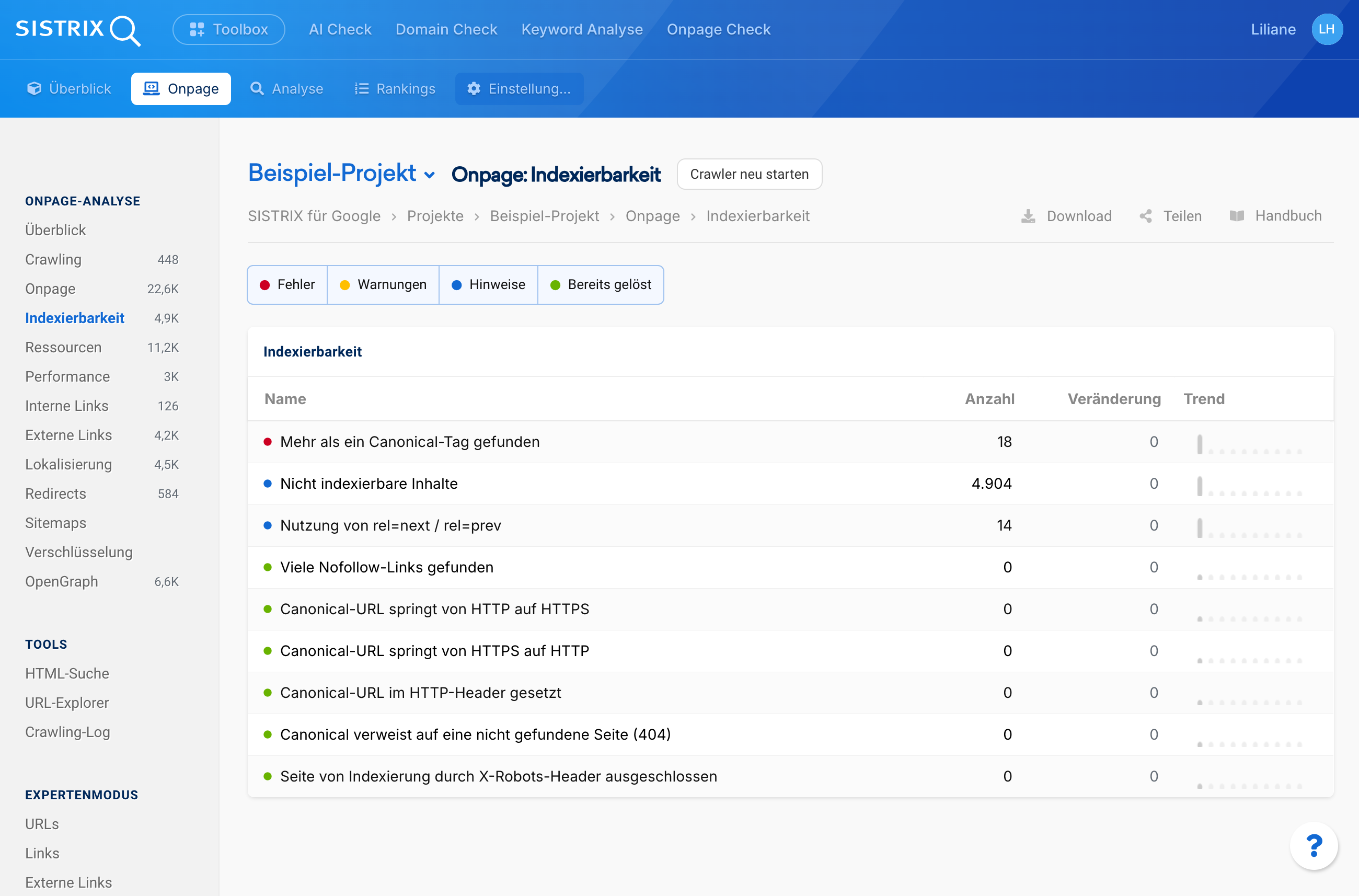Toggle the Warnungen filter
1359x896 pixels.
[383, 284]
